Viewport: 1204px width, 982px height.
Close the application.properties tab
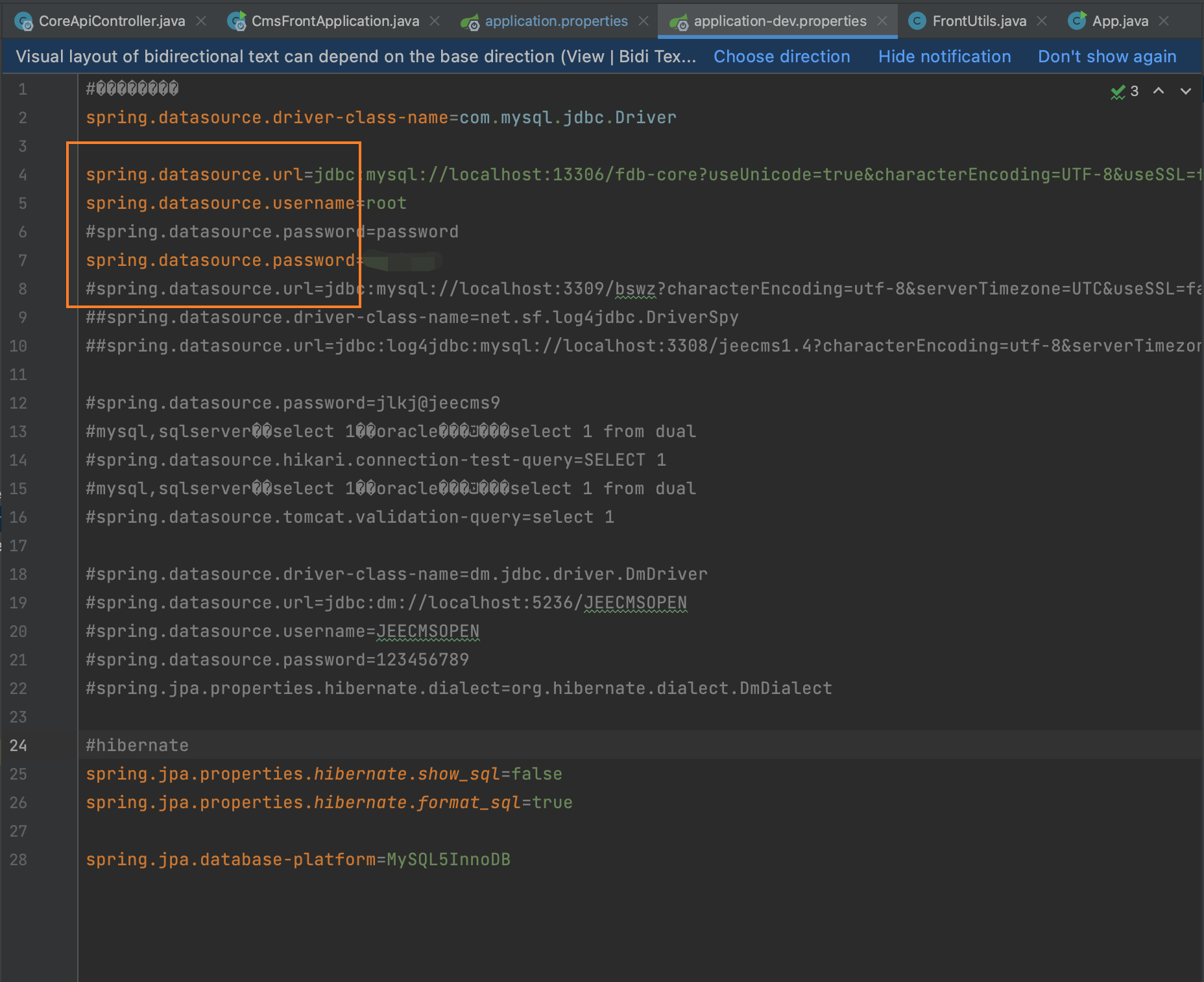pos(644,21)
